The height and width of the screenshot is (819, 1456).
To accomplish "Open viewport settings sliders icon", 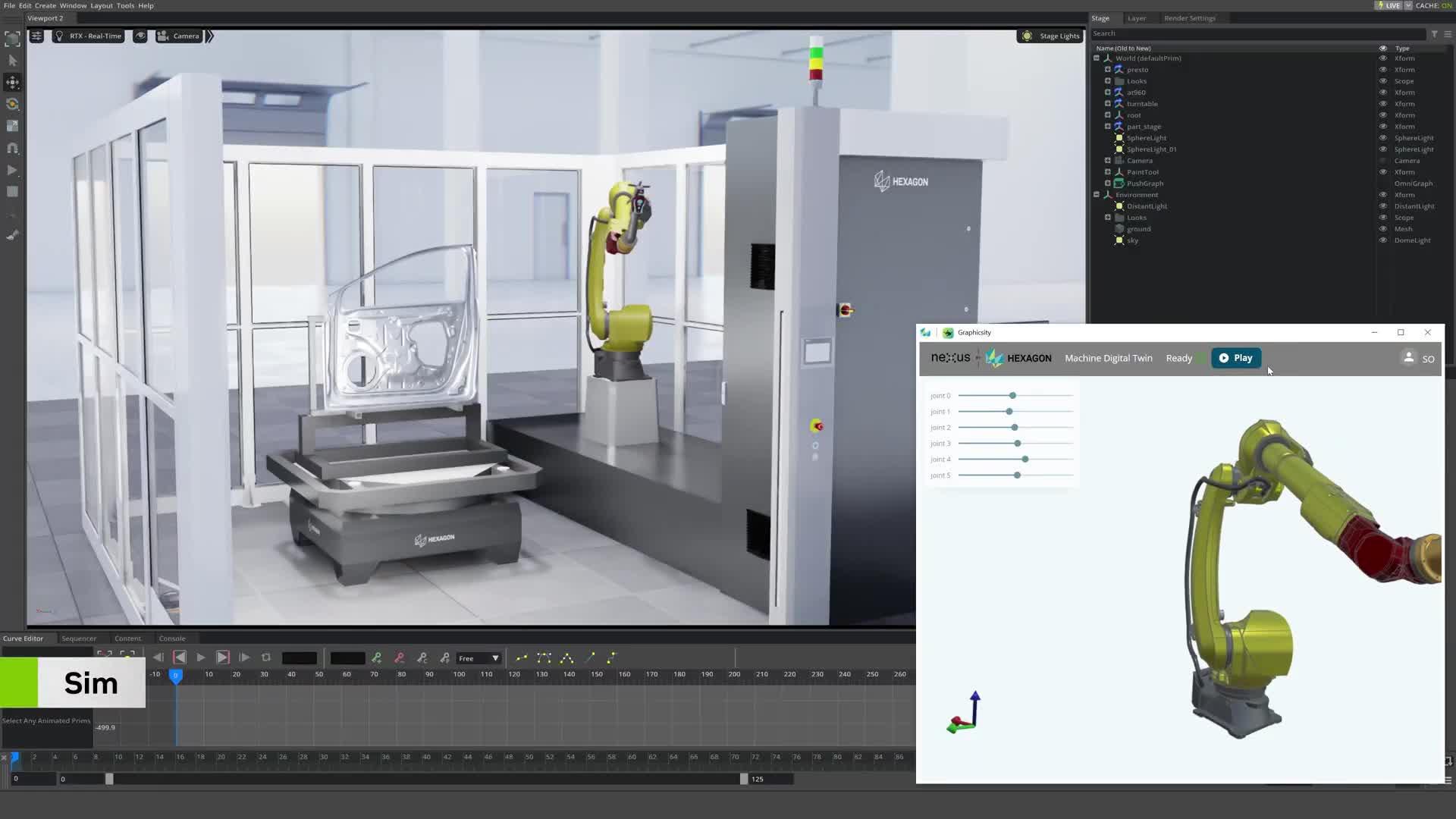I will 36,36.
